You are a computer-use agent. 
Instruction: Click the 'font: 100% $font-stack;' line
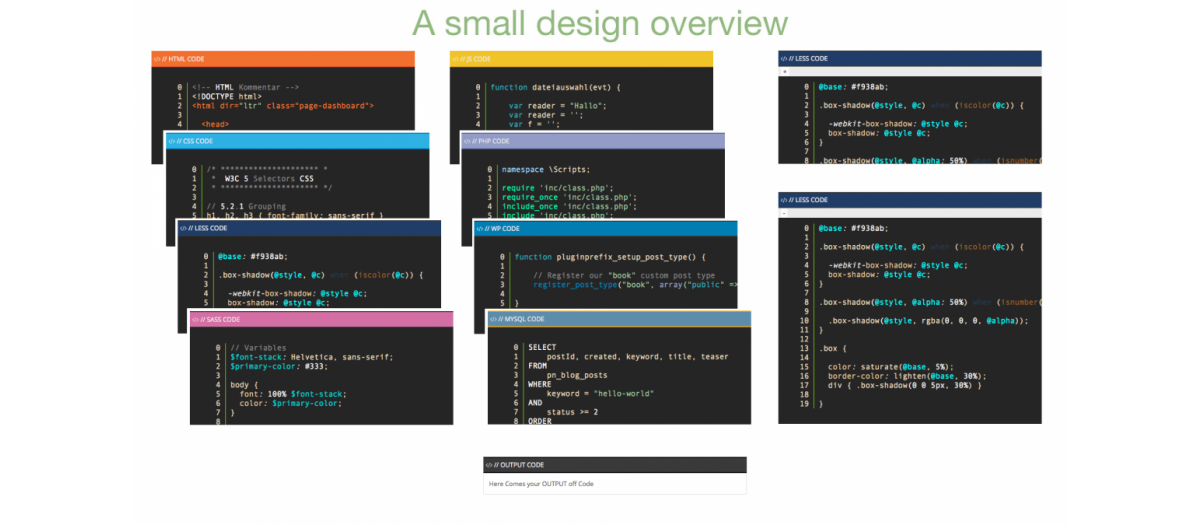[x=291, y=393]
